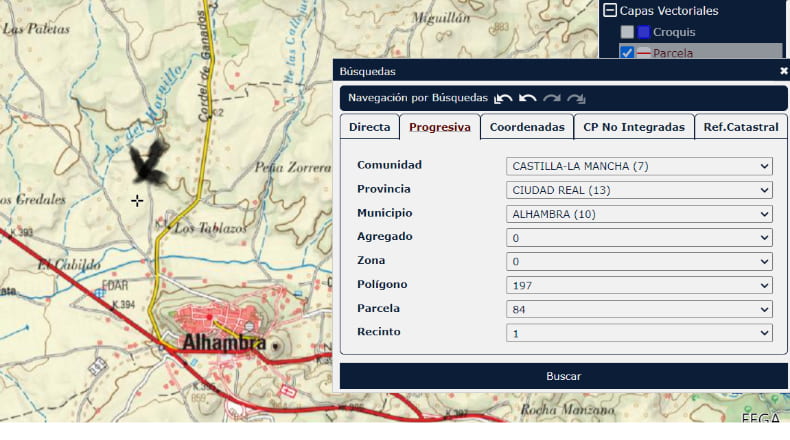Image resolution: width=790 pixels, height=440 pixels.
Task: Open the Recinto dropdown showing 1
Action: click(x=639, y=333)
